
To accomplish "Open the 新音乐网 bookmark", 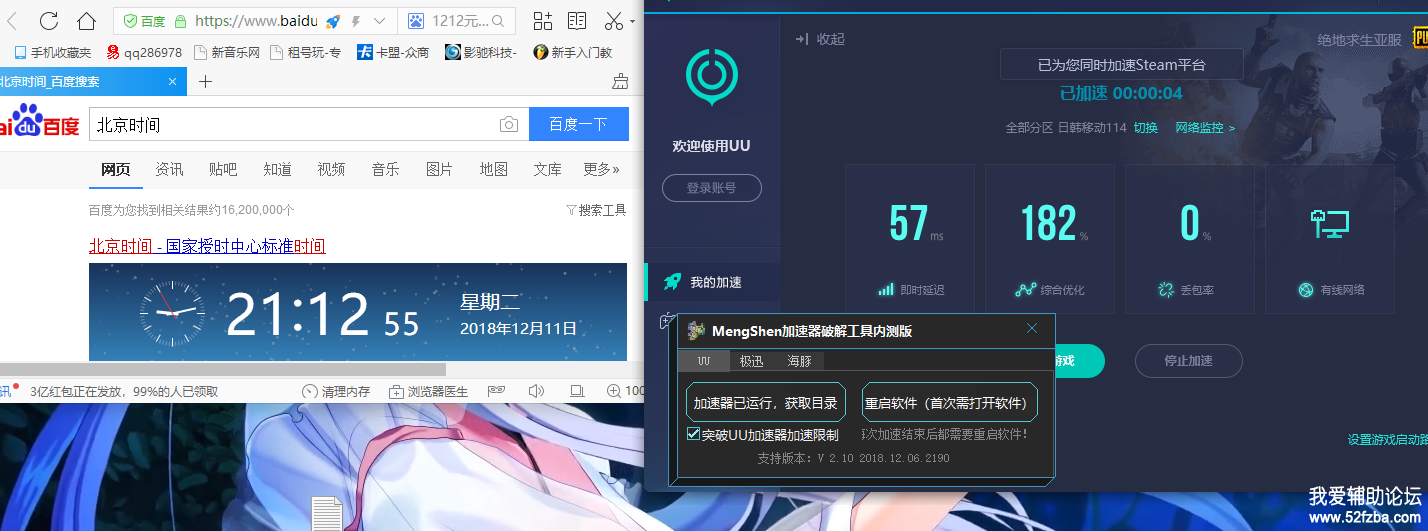I will [x=227, y=52].
